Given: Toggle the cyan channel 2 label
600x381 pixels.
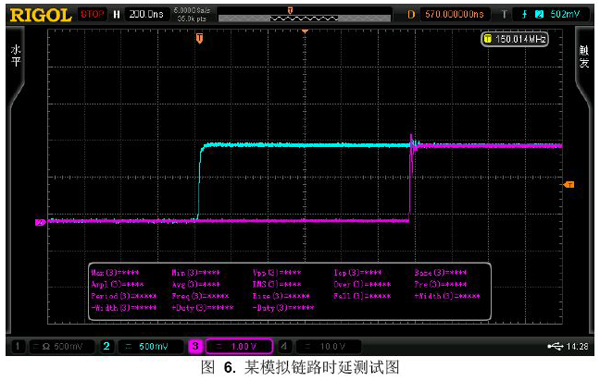Looking at the screenshot, I should (x=106, y=347).
